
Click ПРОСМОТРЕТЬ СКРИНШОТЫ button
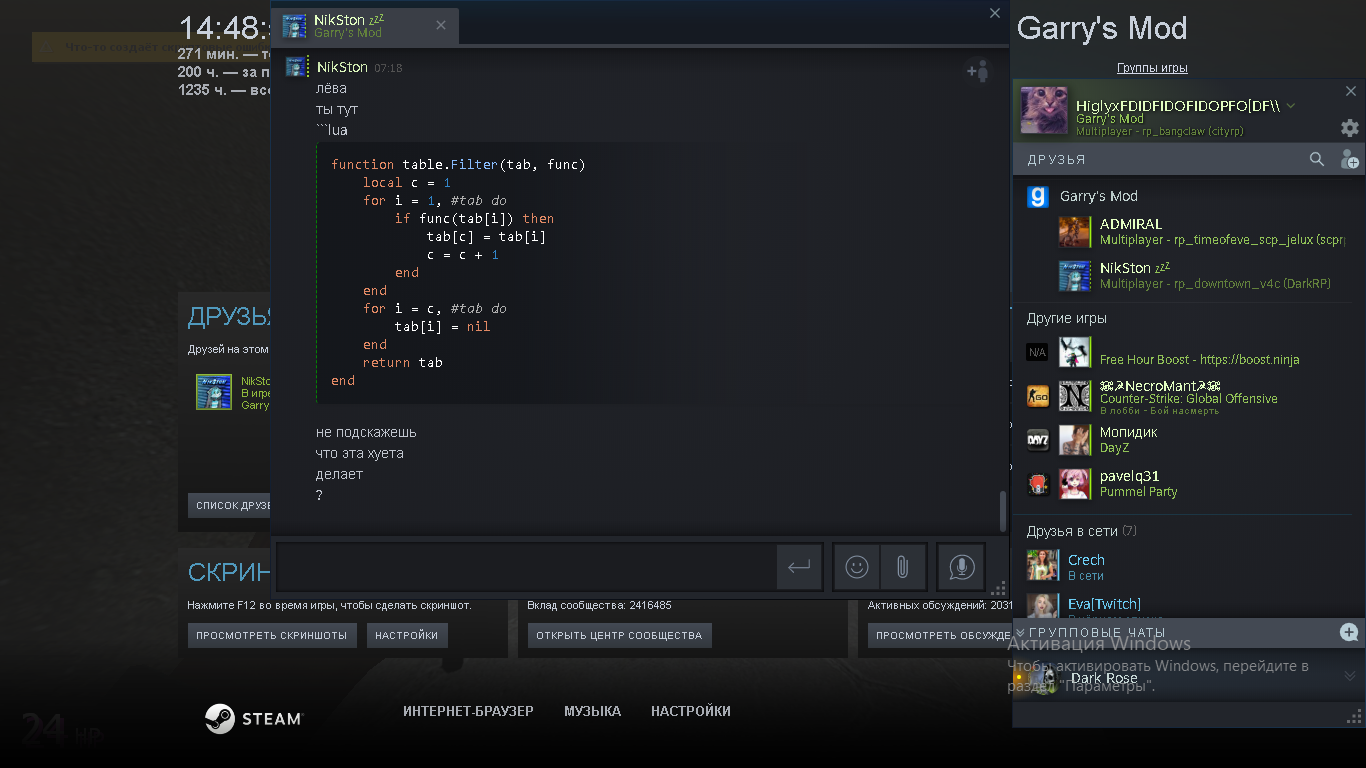click(x=272, y=635)
